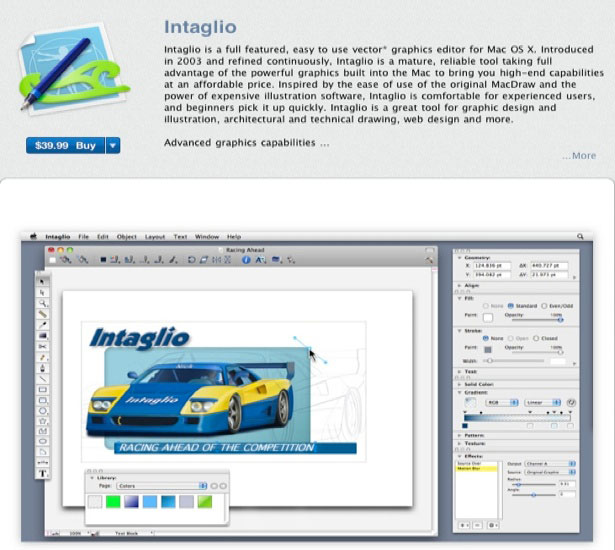The height and width of the screenshot is (550, 615).
Task: Select the Open stroke radio button
Action: pyautogui.click(x=510, y=338)
